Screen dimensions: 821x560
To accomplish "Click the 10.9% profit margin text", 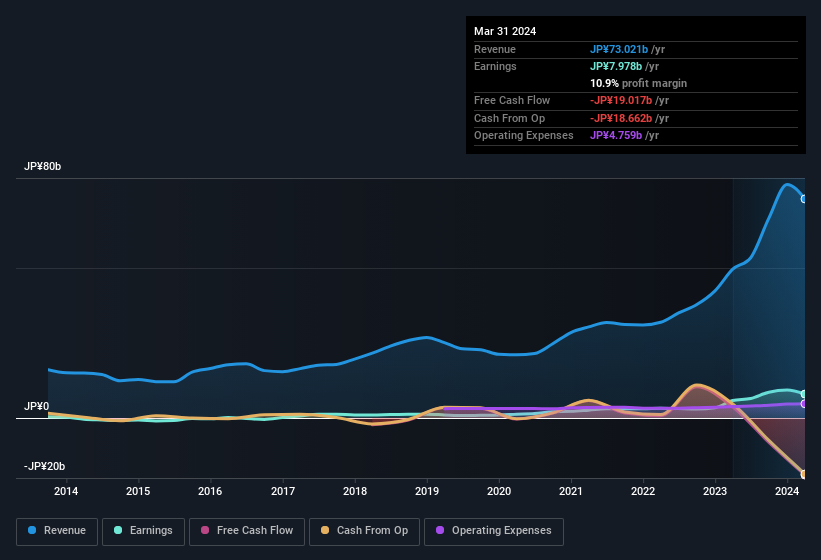I will [638, 83].
